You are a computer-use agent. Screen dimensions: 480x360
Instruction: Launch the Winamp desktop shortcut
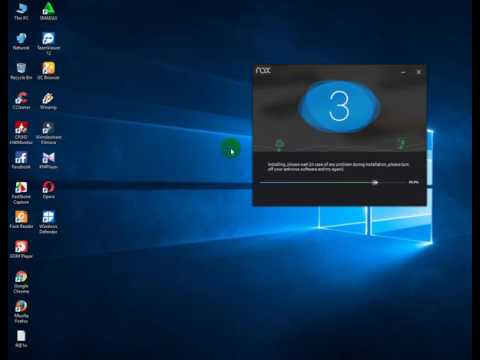[49, 101]
